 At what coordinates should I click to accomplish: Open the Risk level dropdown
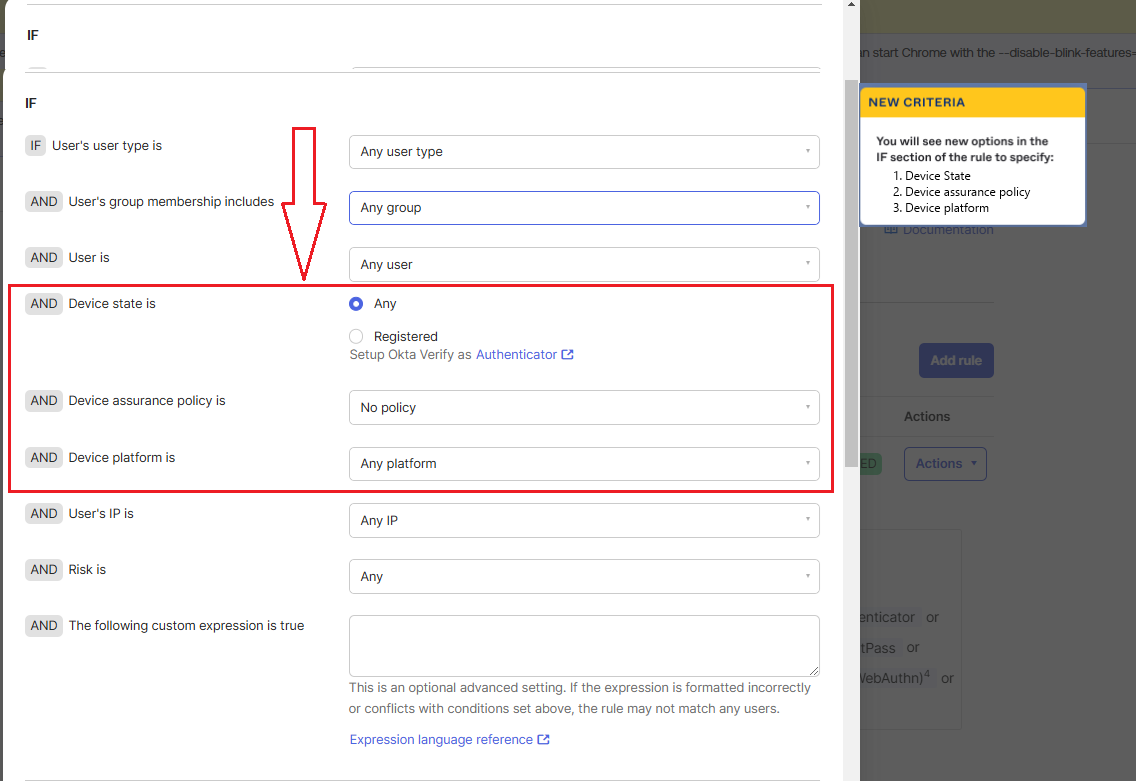tap(584, 577)
